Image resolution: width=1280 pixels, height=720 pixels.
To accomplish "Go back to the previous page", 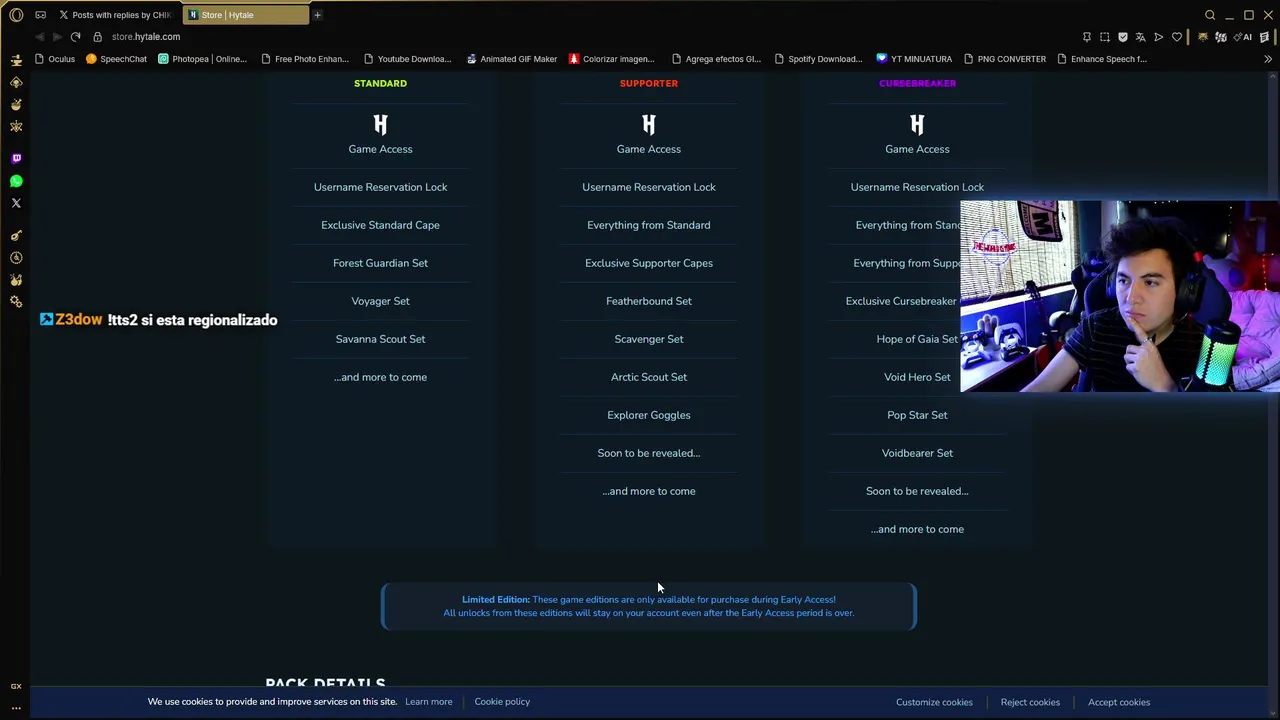I will 39,37.
